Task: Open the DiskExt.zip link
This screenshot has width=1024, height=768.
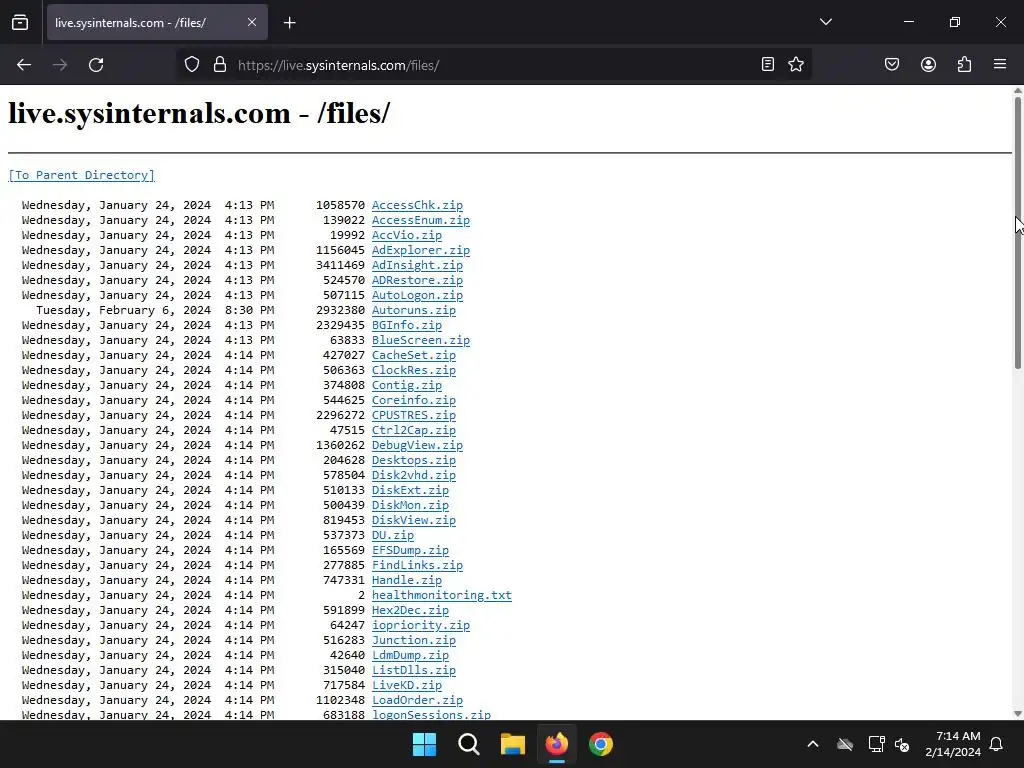Action: point(410,490)
